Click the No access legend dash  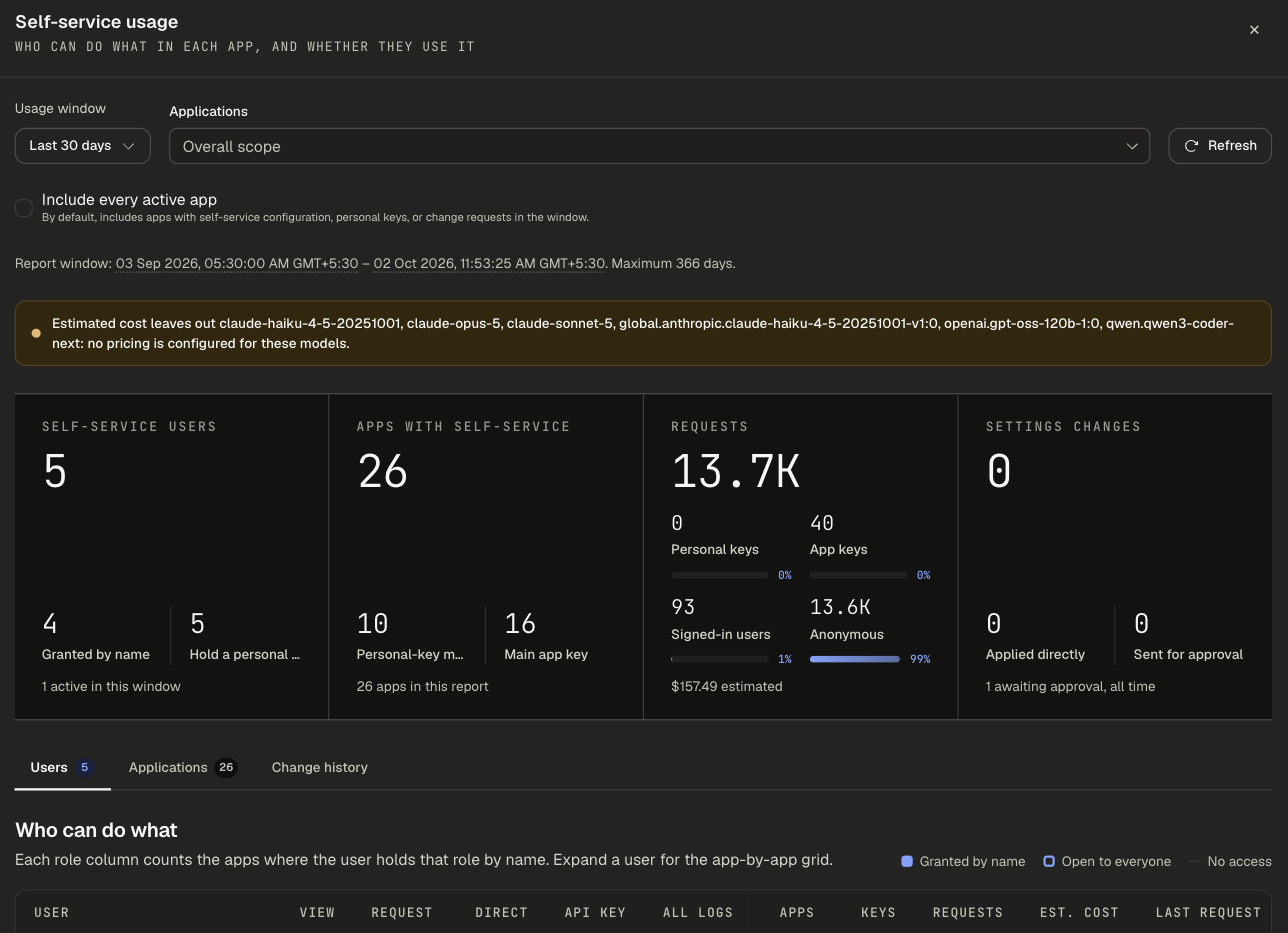tap(1195, 861)
